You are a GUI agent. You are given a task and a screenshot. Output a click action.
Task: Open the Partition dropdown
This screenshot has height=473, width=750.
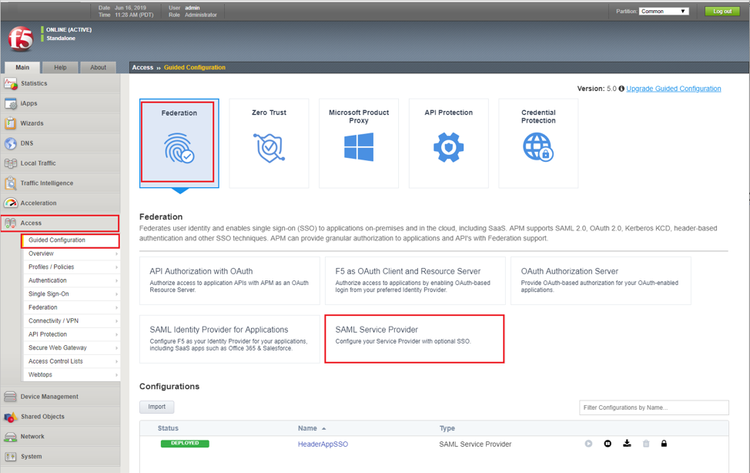click(664, 11)
